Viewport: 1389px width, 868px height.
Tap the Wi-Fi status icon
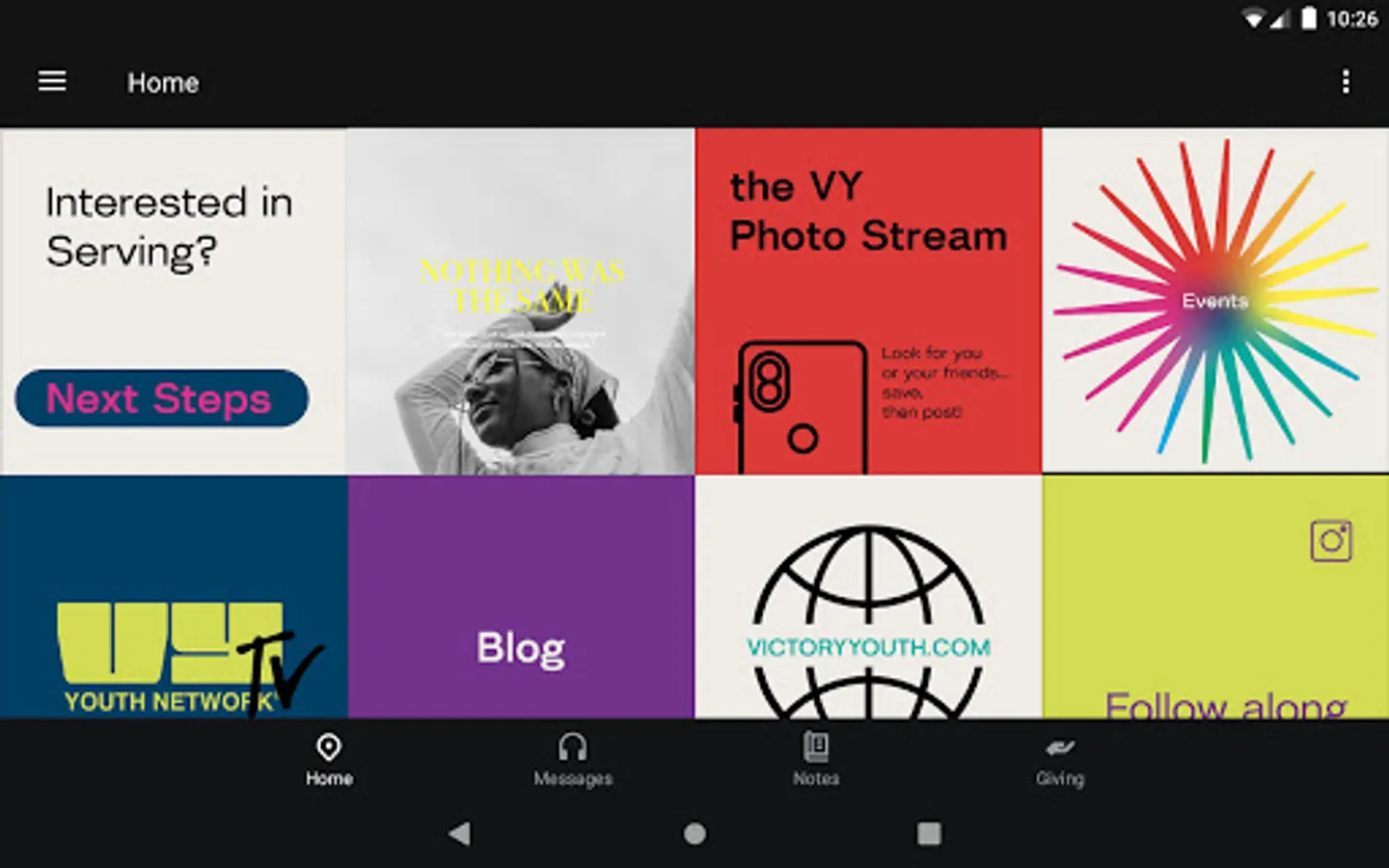pyautogui.click(x=1254, y=19)
